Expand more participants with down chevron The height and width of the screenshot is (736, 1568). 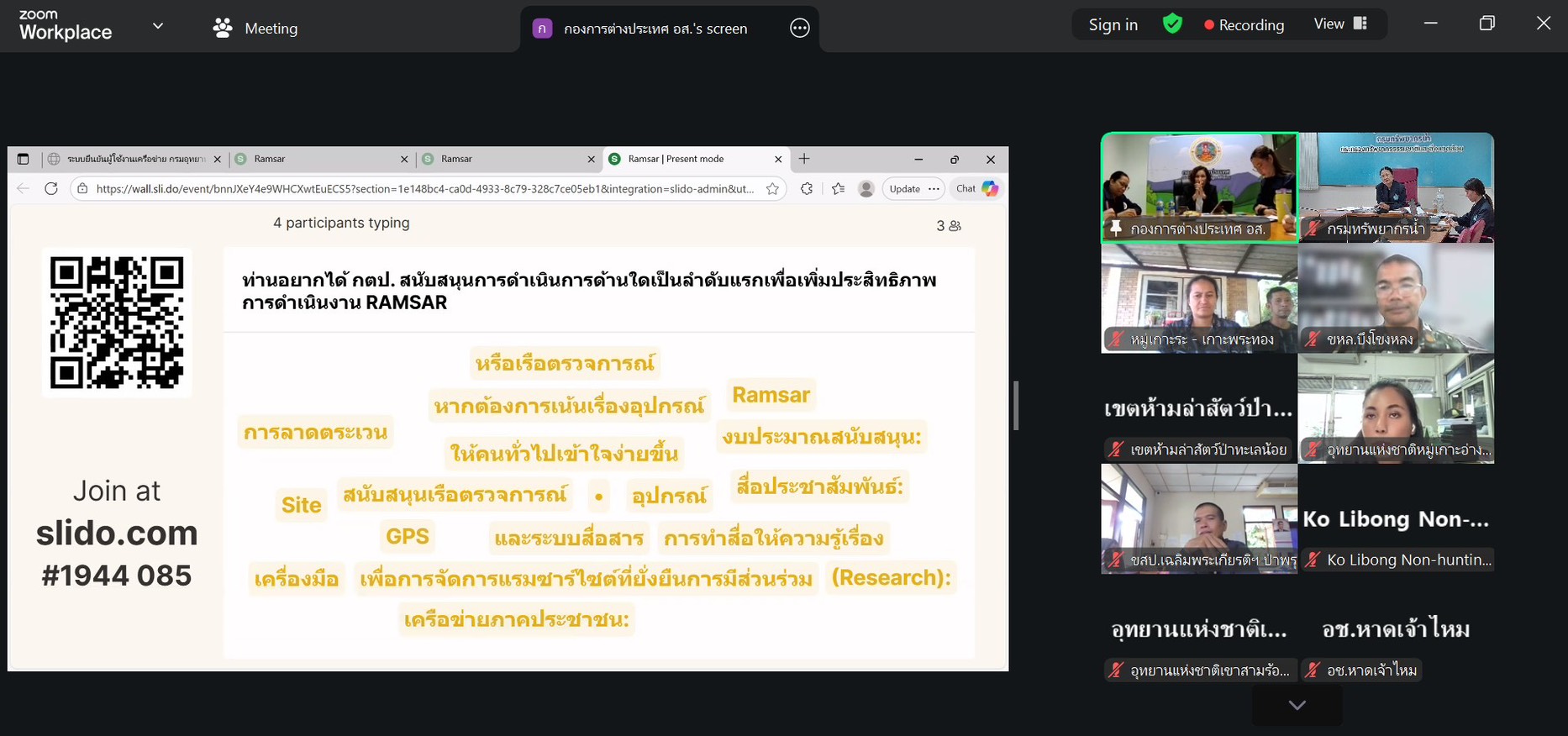pyautogui.click(x=1297, y=705)
